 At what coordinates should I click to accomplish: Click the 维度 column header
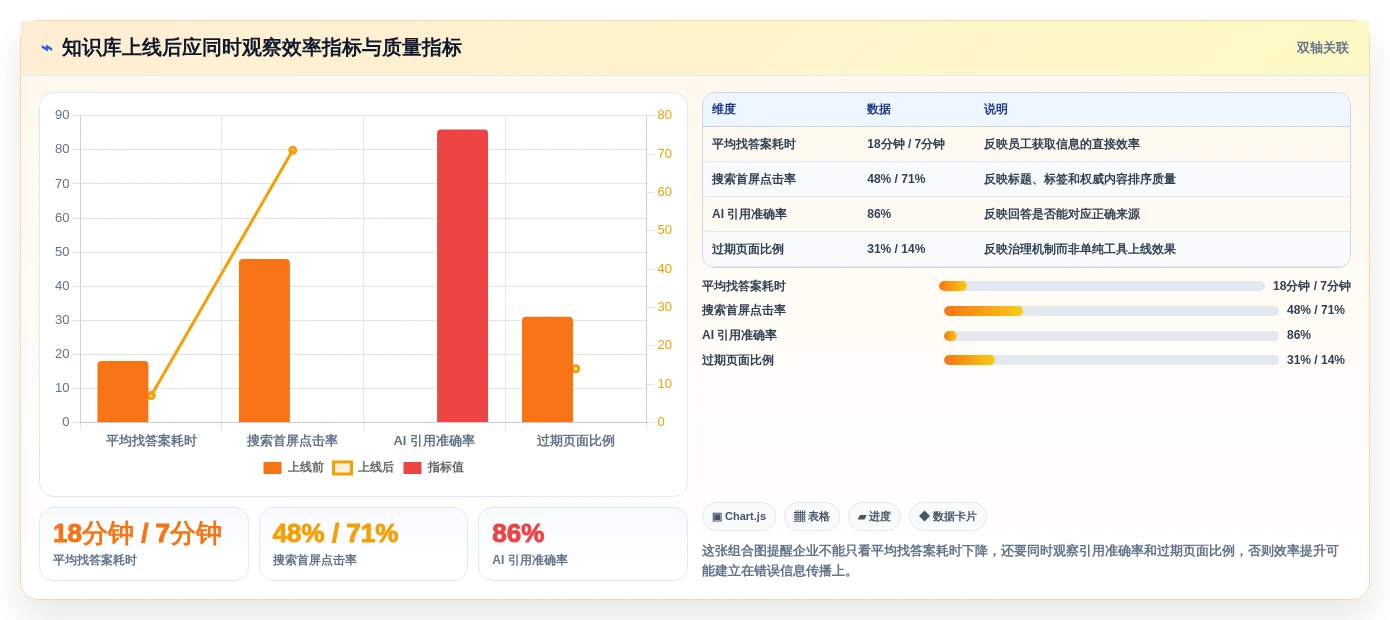point(724,109)
